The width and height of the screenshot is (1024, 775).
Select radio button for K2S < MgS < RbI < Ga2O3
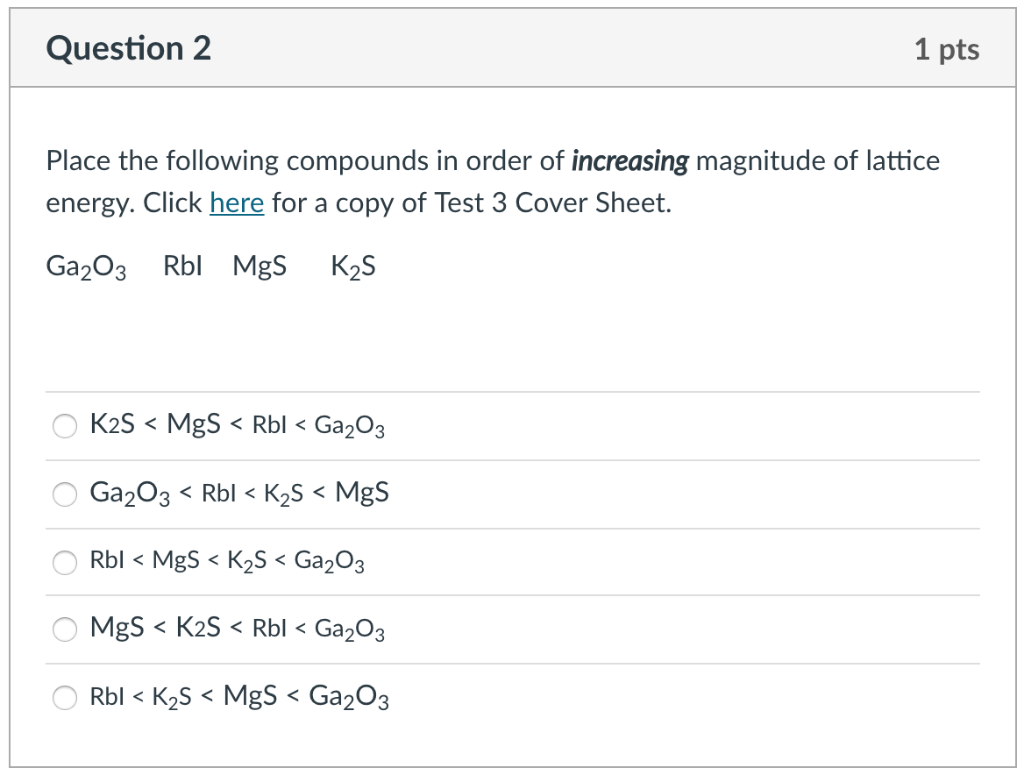(x=64, y=425)
